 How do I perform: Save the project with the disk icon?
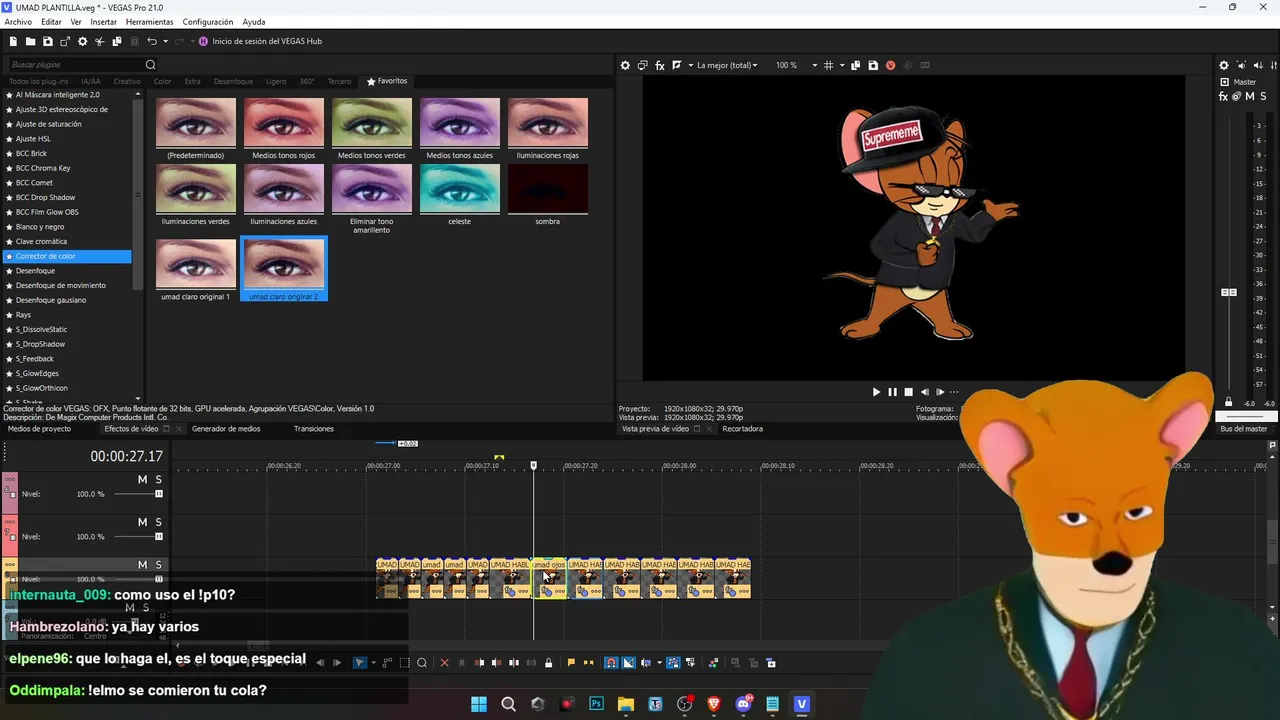click(47, 41)
